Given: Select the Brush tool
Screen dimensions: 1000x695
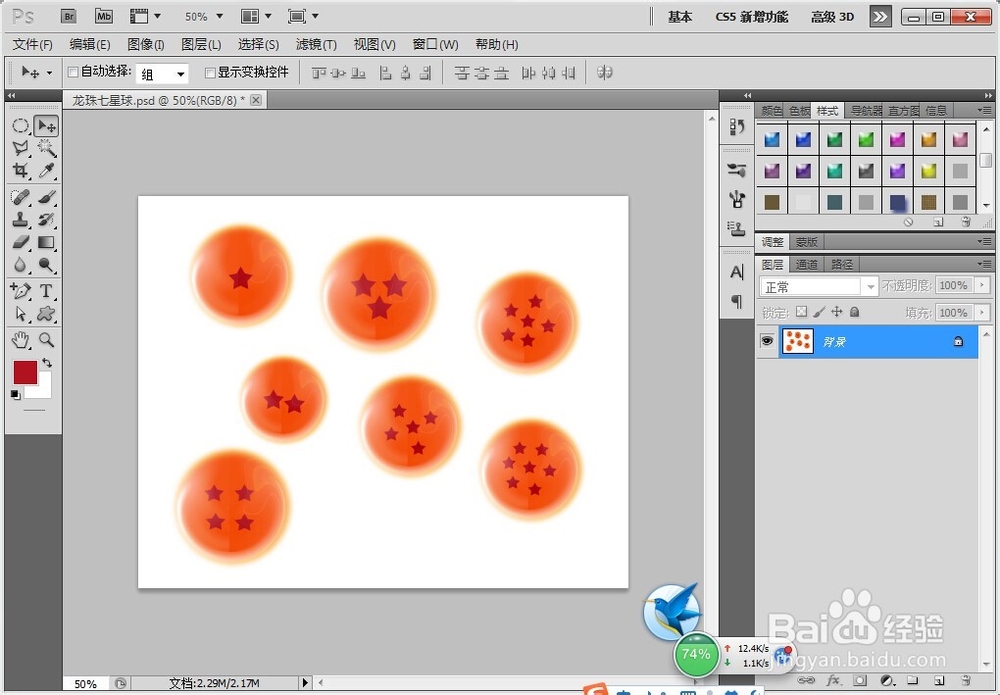Looking at the screenshot, I should point(46,197).
